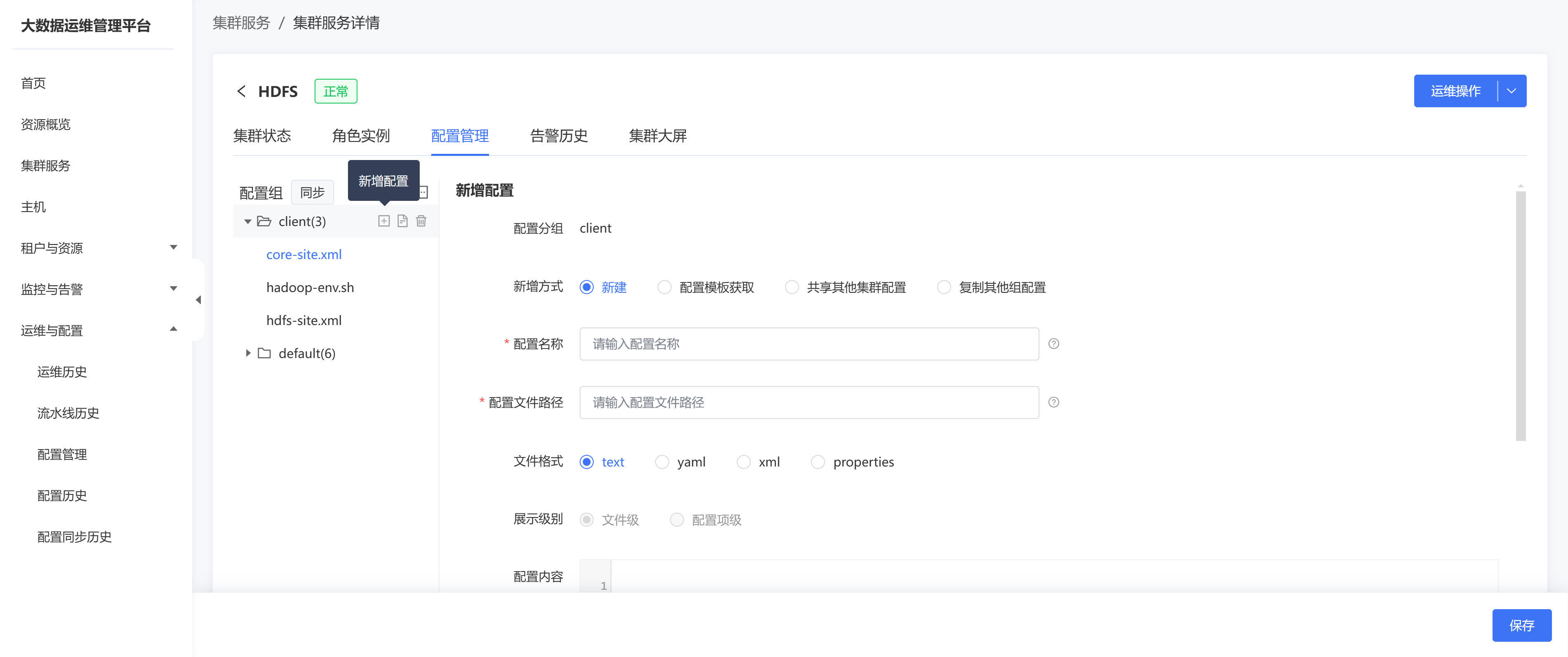Click the form's vertical scrollbar thumb
The image size is (1568, 657).
tap(1521, 317)
